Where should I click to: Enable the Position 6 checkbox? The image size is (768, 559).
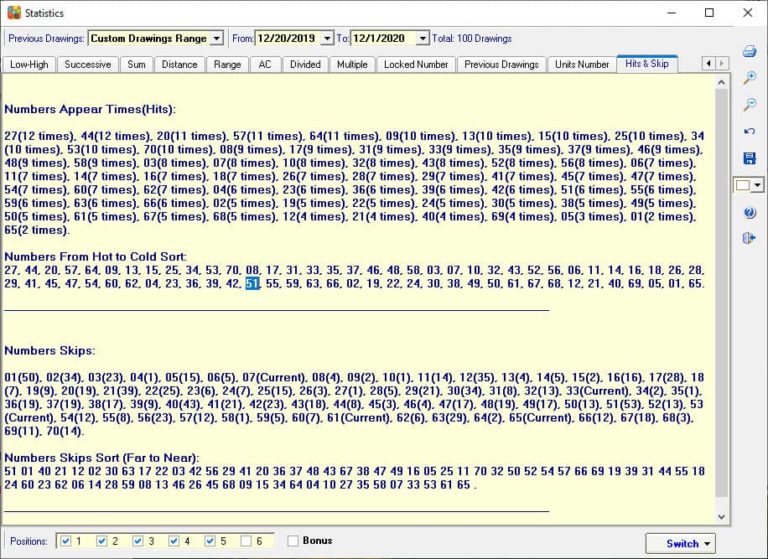click(247, 541)
